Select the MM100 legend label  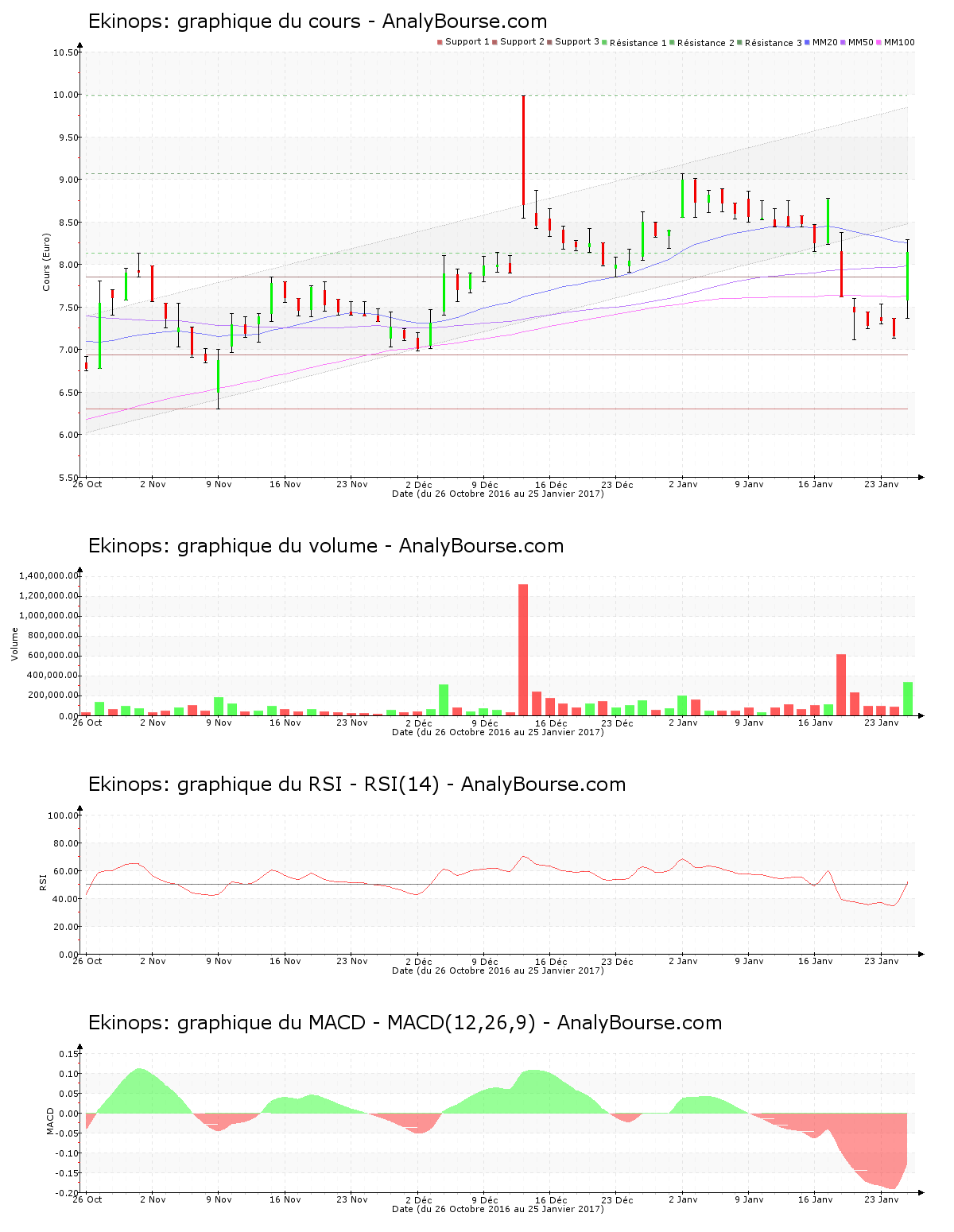click(899, 42)
